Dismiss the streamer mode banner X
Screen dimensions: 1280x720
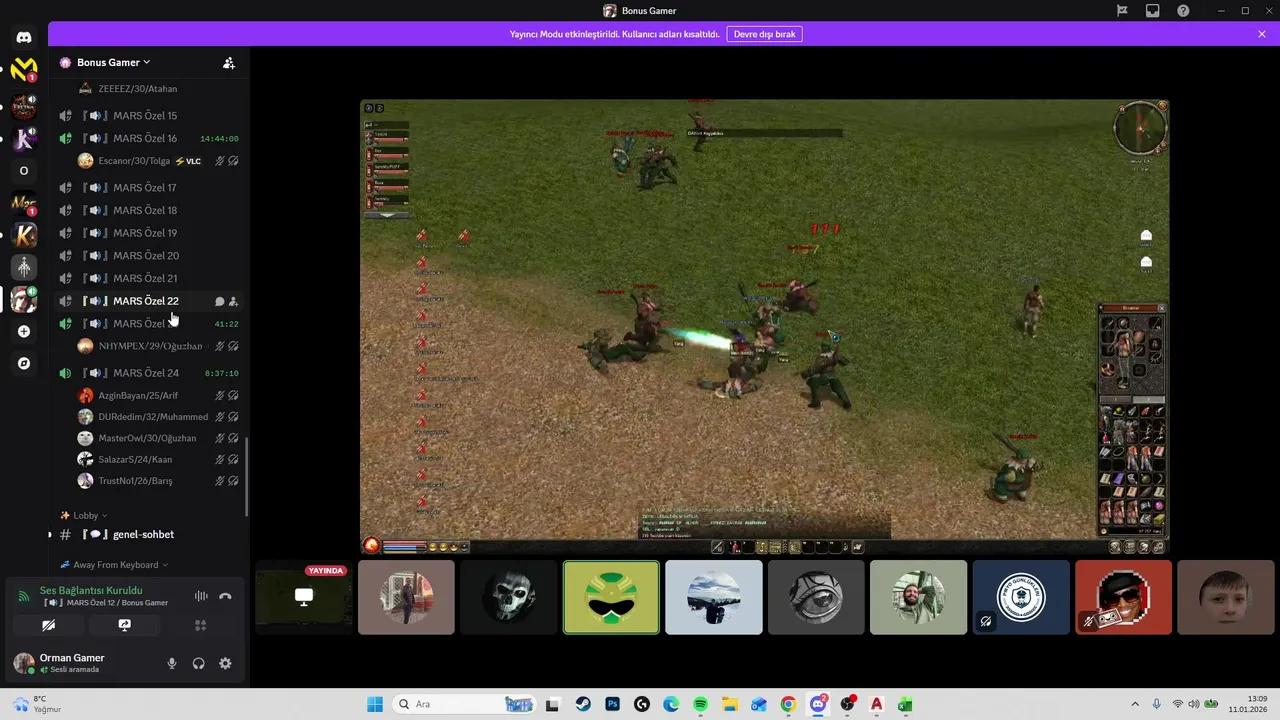point(1262,34)
